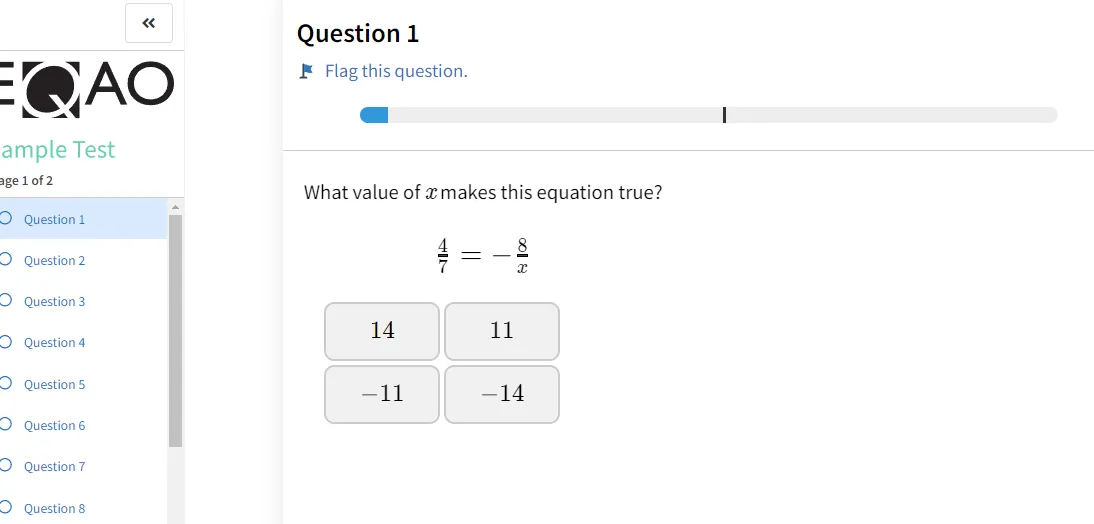This screenshot has height=524, width=1094.
Task: Click the test progress bar marker
Action: [x=724, y=115]
